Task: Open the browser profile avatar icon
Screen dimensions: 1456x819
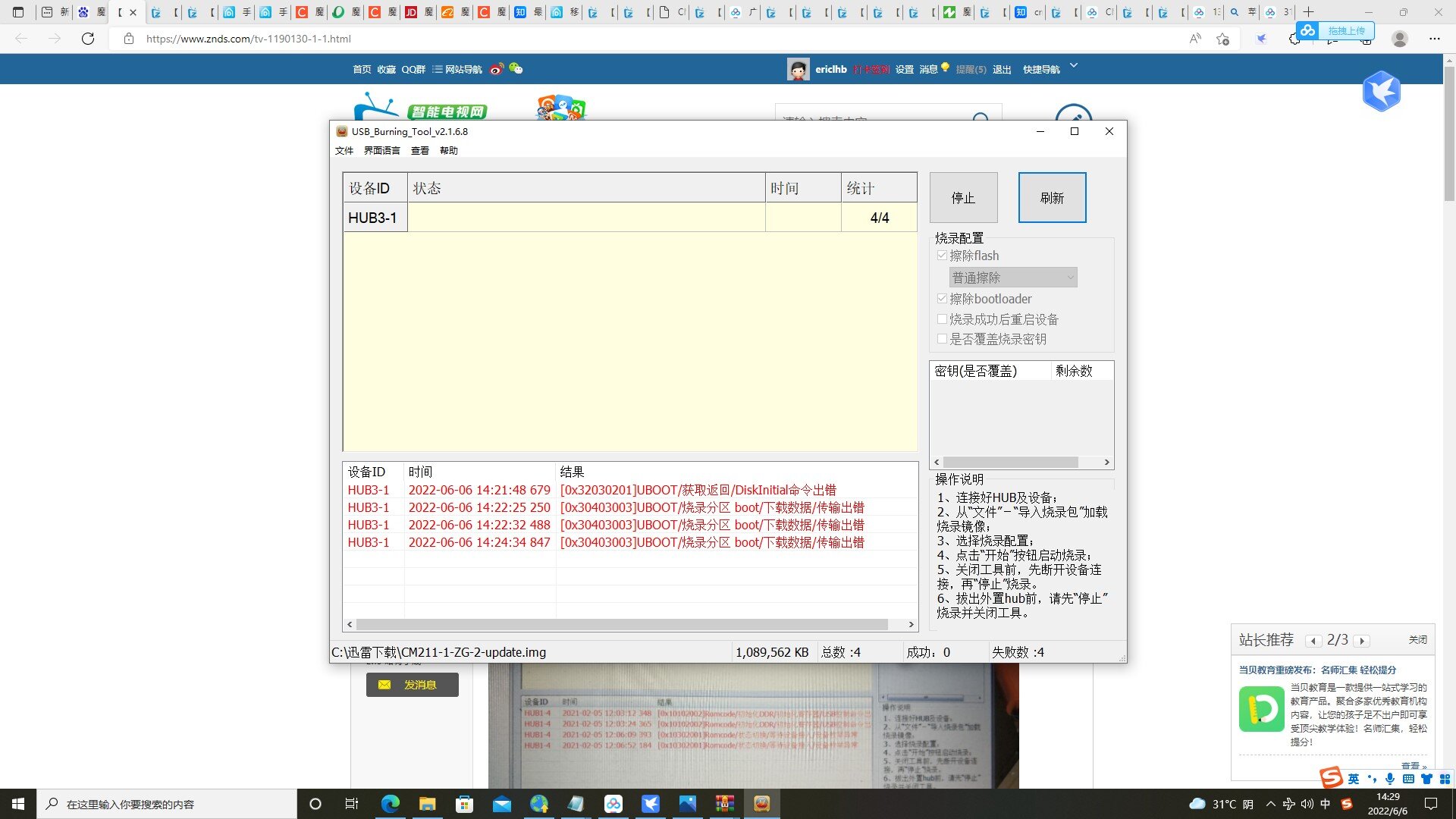Action: (1400, 39)
